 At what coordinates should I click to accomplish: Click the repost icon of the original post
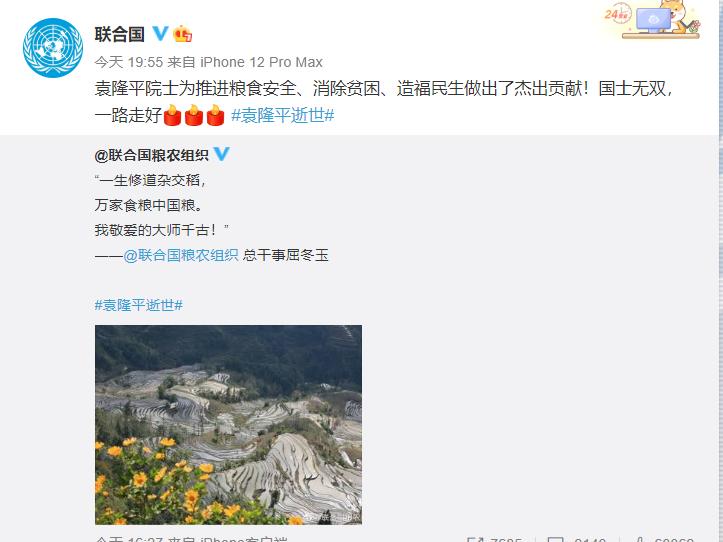474,540
